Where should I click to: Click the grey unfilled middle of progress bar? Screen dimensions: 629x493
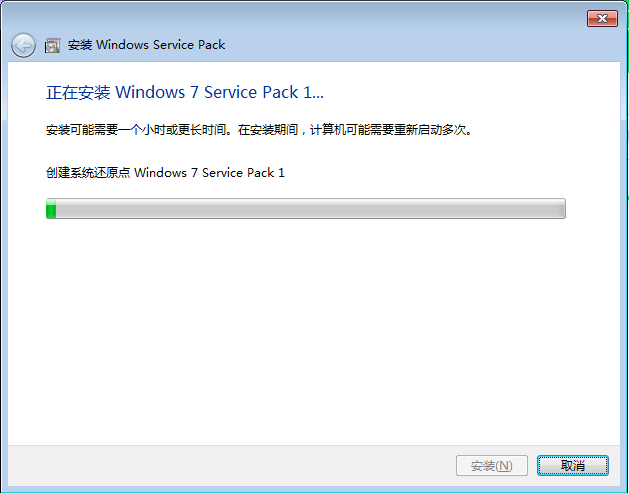(x=310, y=208)
